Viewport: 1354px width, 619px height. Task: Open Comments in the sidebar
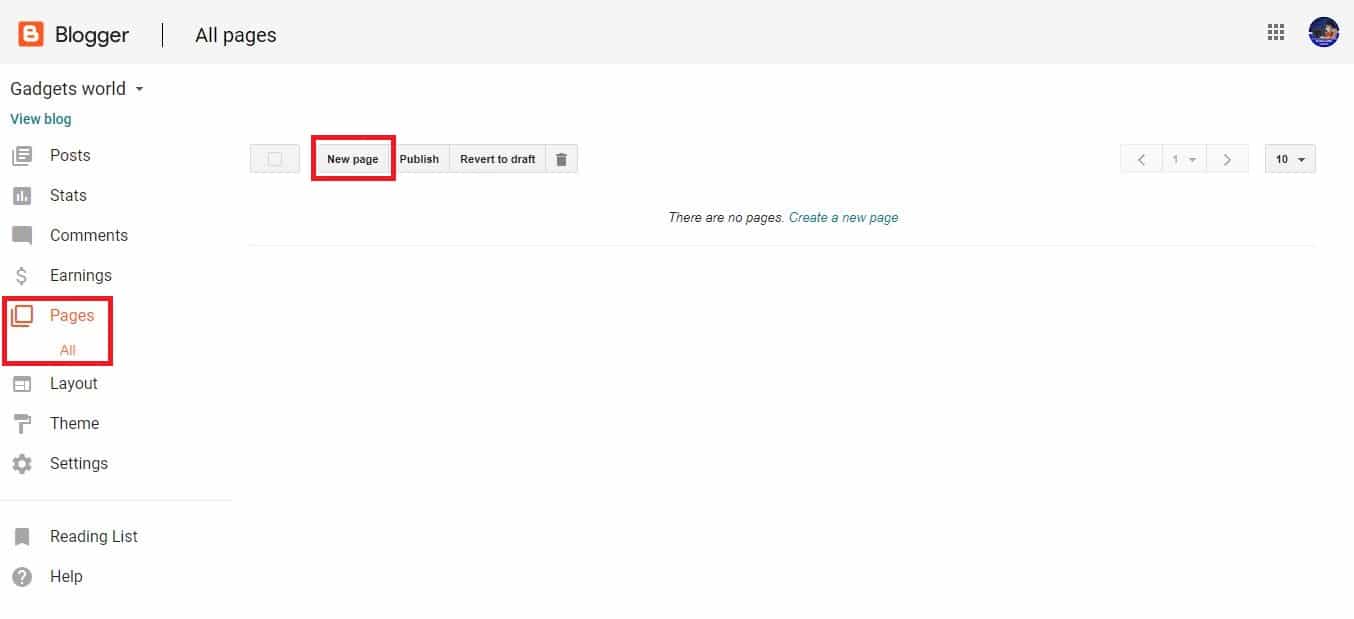89,236
